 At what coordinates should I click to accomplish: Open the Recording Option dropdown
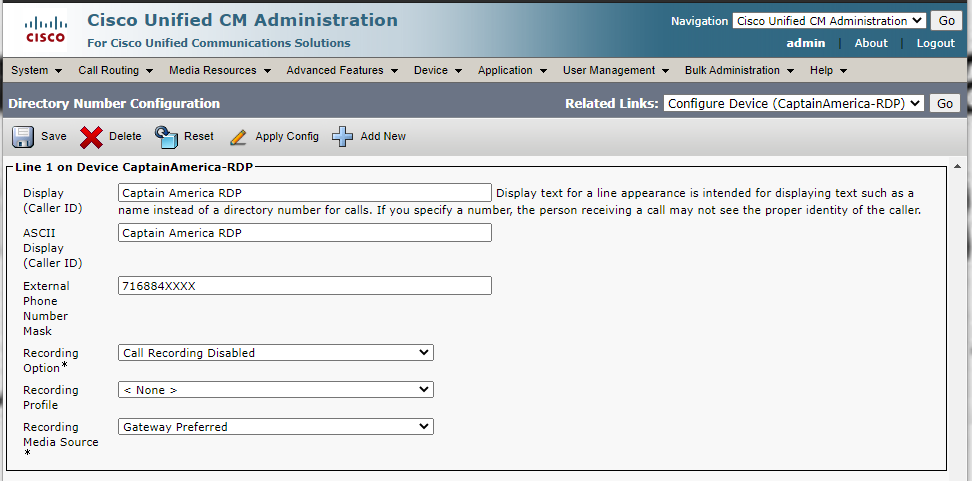click(276, 353)
